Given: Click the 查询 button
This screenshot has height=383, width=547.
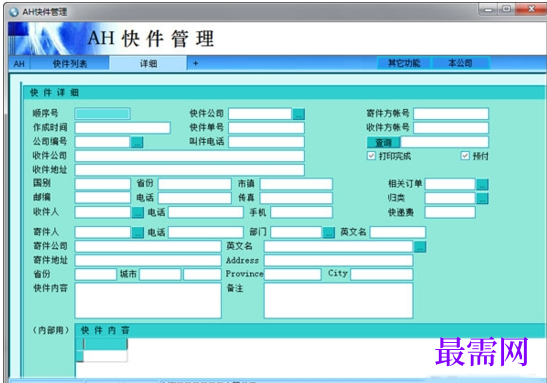Looking at the screenshot, I should click(383, 142).
